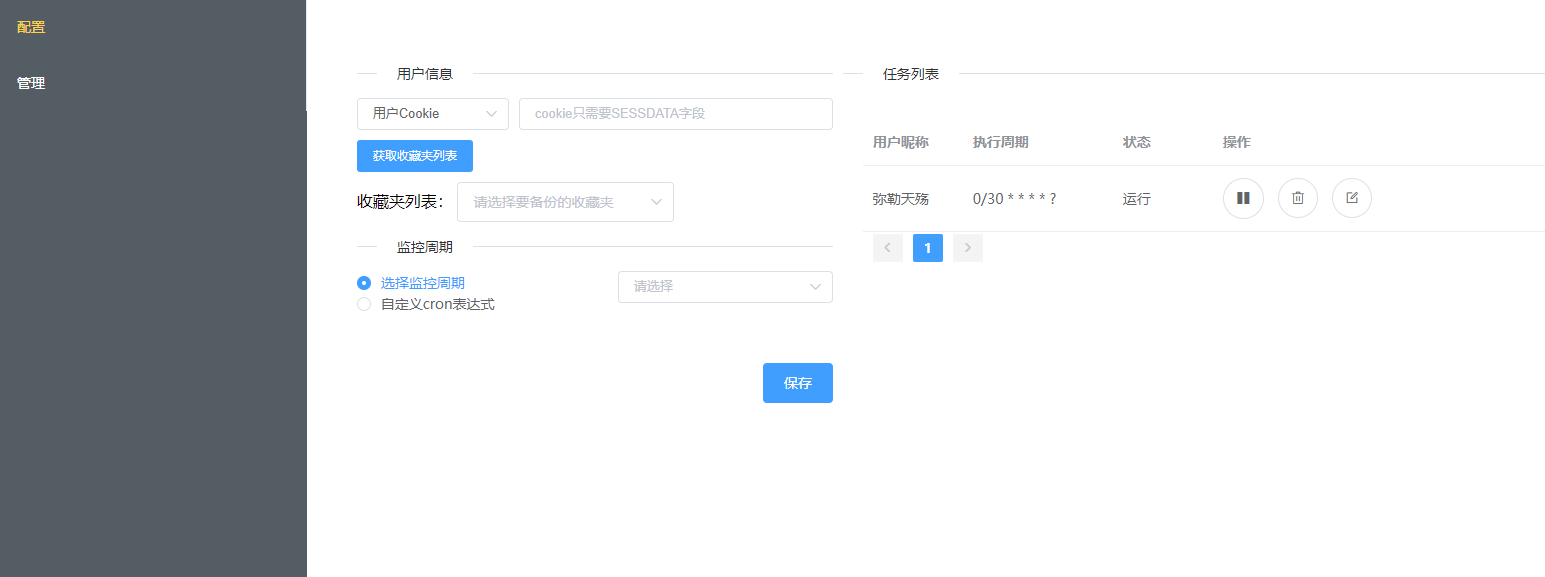Click the 保存 button
Image resolution: width=1545 pixels, height=577 pixels.
pyautogui.click(x=797, y=382)
